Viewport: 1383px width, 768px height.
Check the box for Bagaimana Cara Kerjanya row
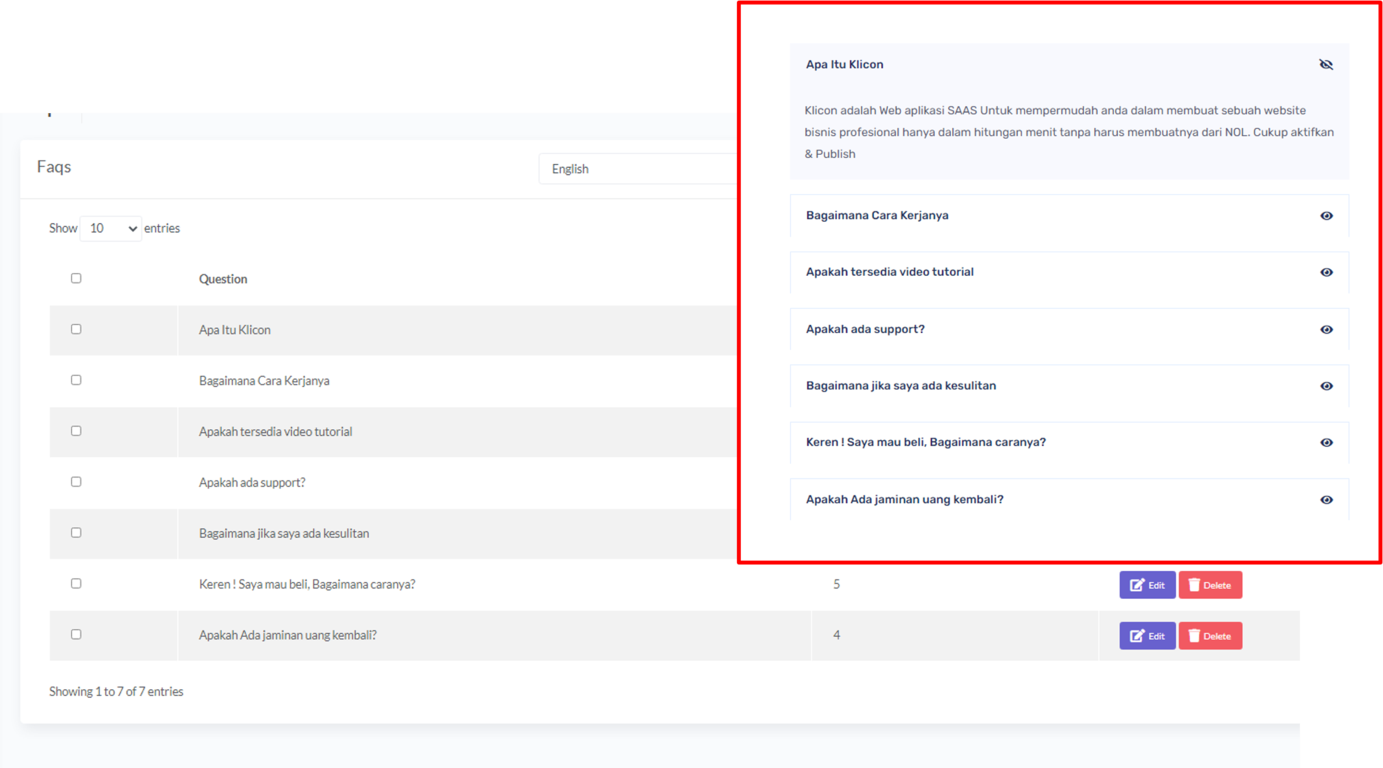(x=76, y=380)
